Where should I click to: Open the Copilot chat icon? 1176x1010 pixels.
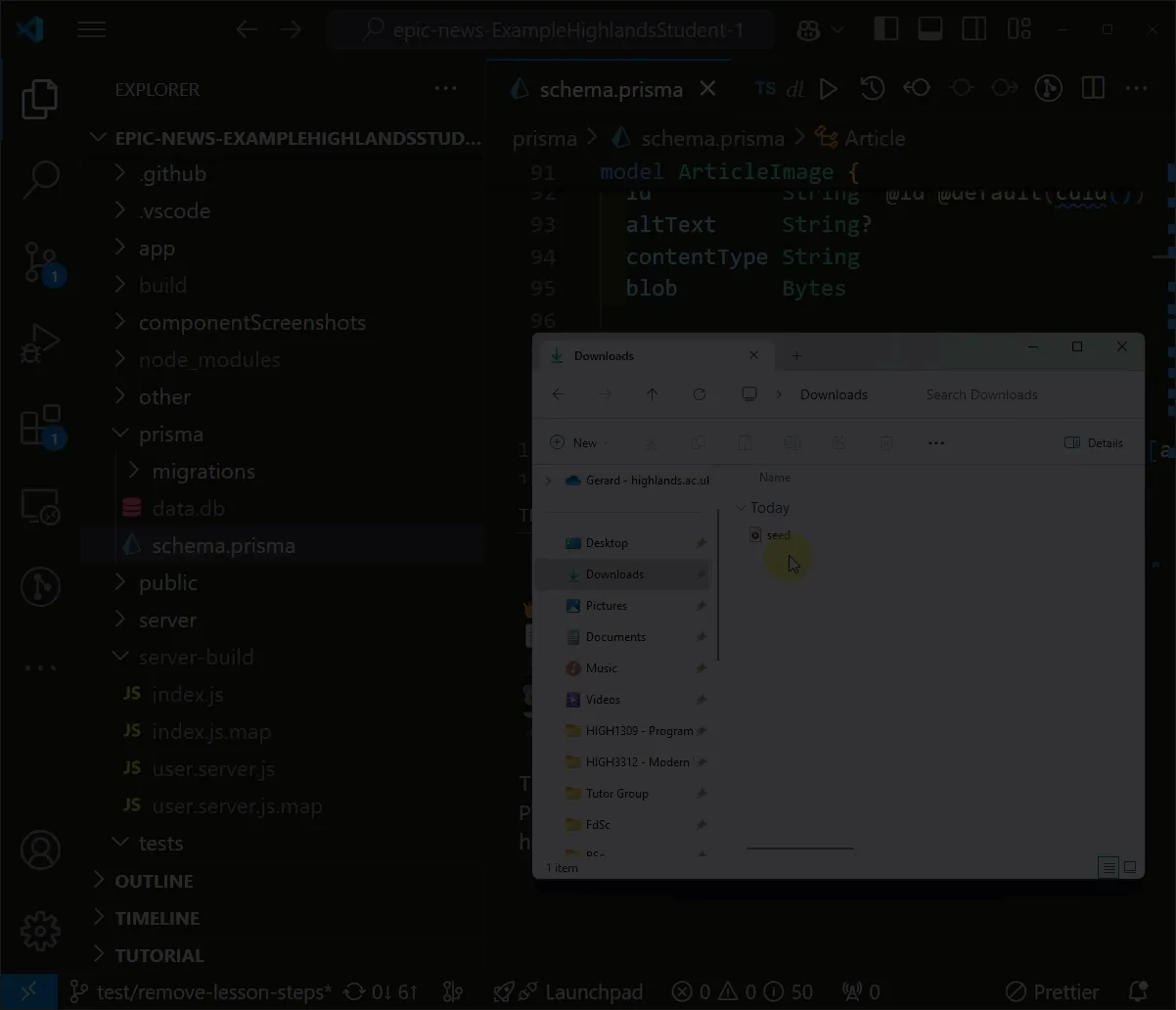(x=808, y=30)
